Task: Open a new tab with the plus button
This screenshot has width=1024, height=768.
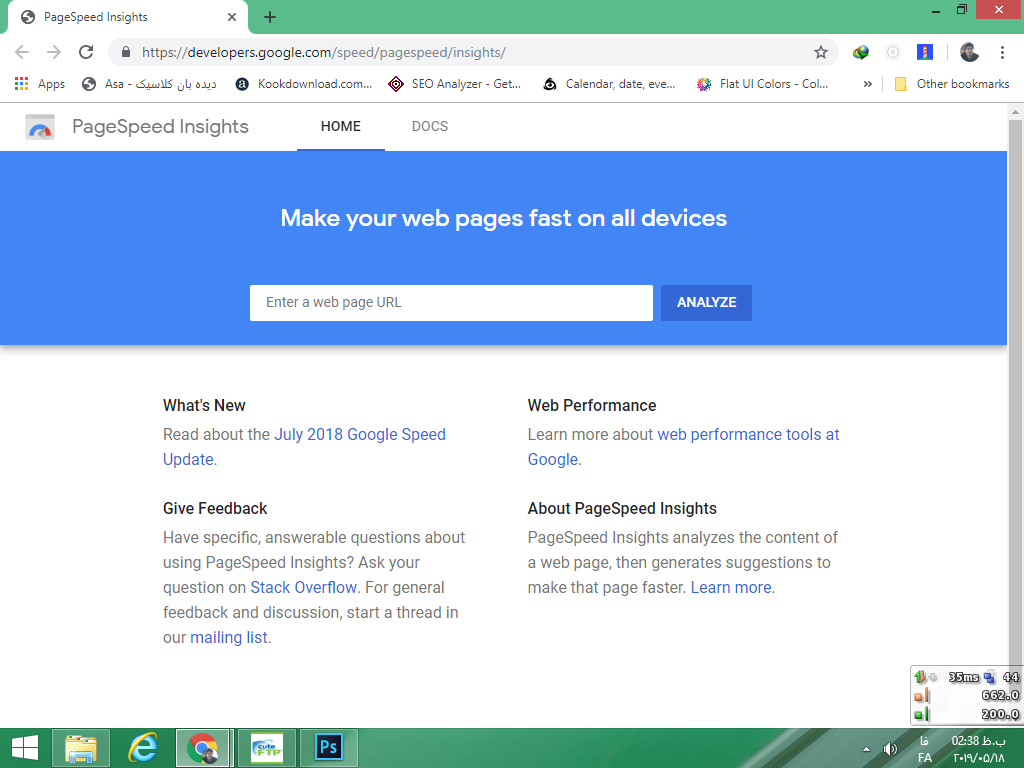Action: (x=270, y=18)
